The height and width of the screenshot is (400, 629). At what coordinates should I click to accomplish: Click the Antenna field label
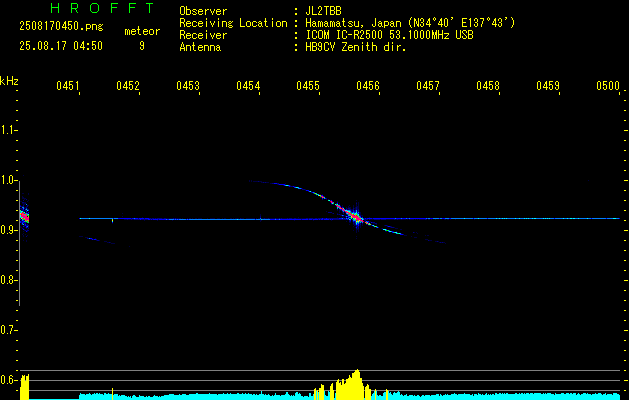tap(200, 47)
